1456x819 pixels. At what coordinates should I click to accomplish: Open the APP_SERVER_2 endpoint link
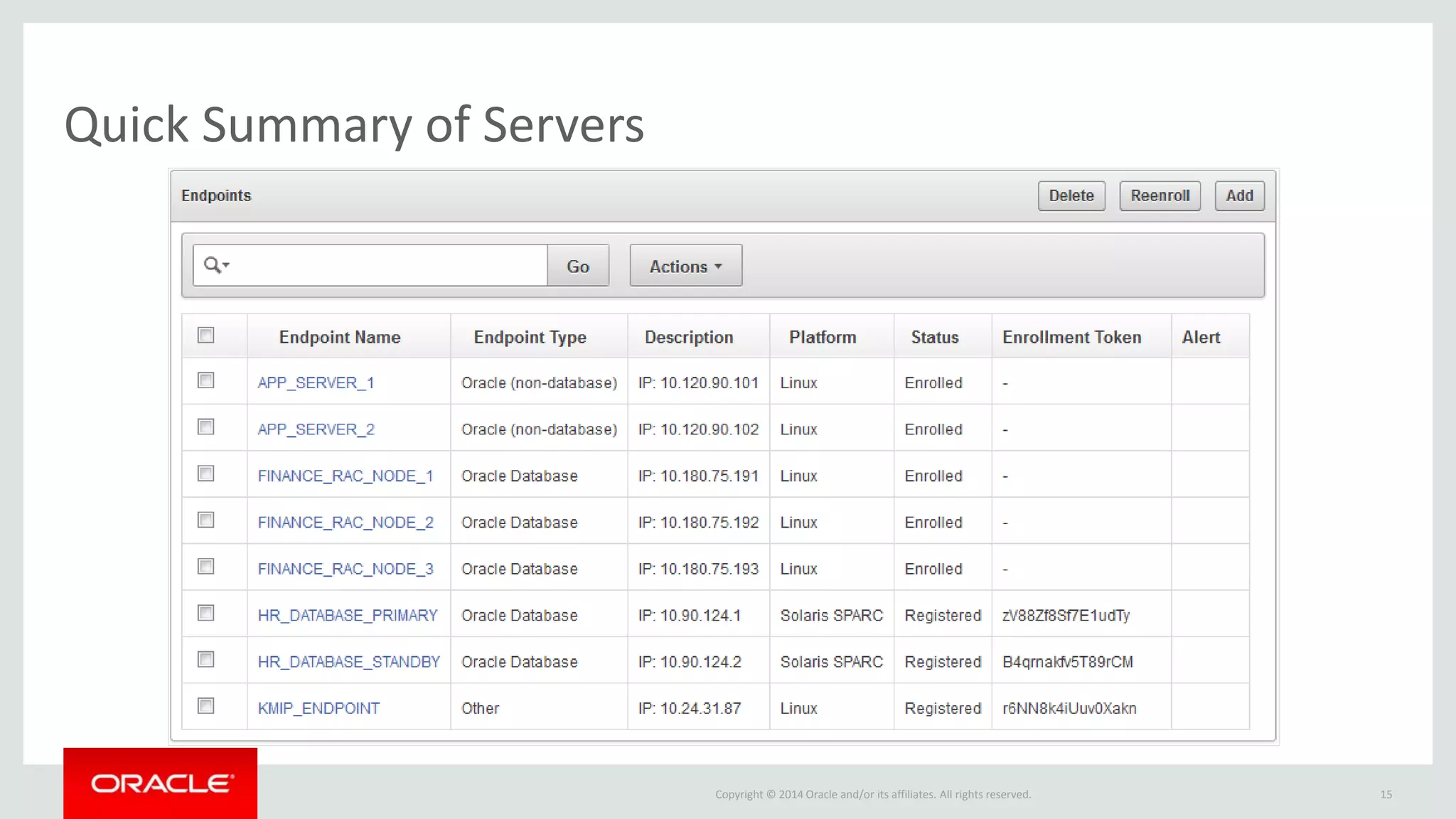316,429
